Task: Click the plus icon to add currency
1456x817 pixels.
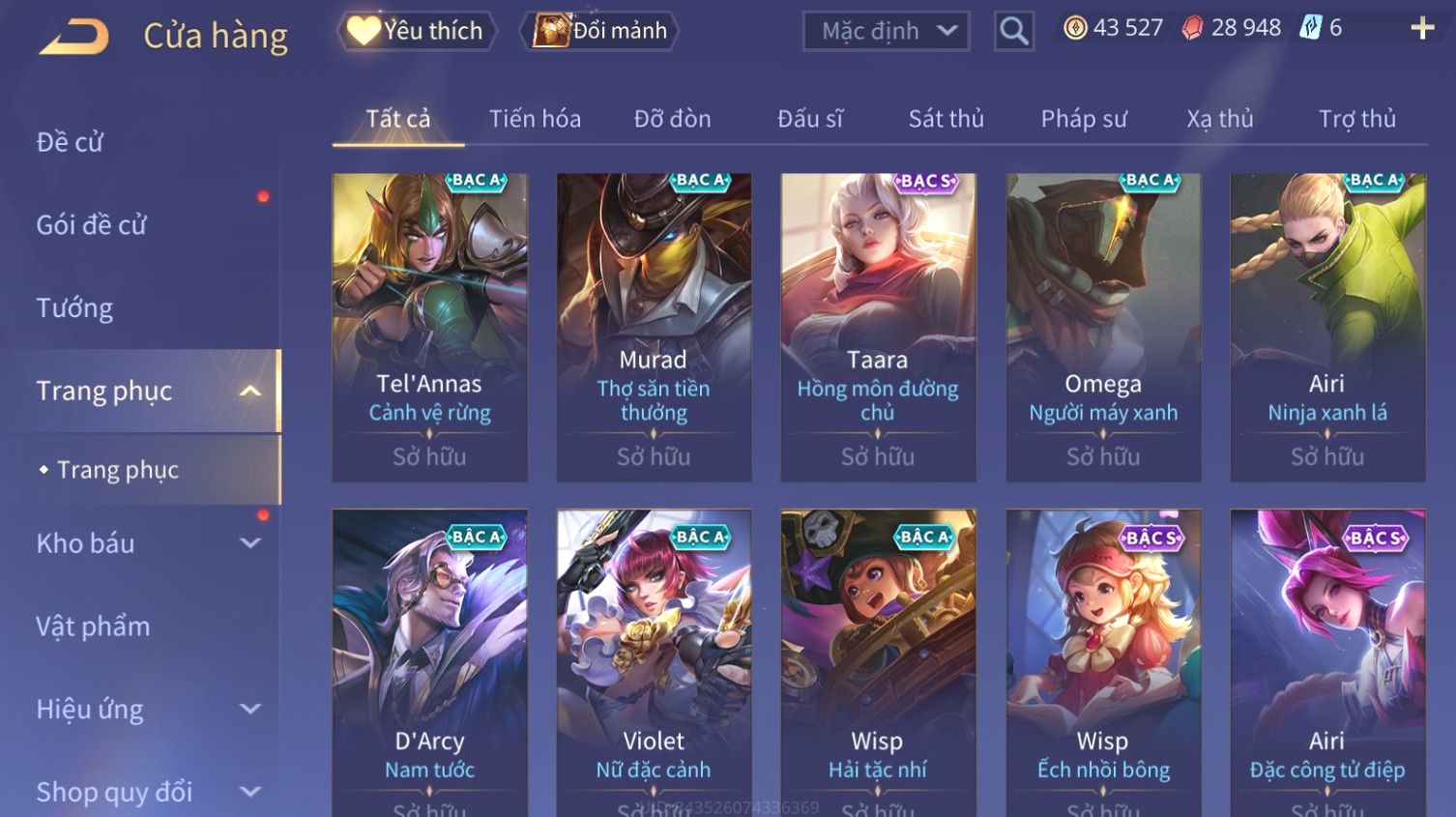Action: click(1422, 28)
